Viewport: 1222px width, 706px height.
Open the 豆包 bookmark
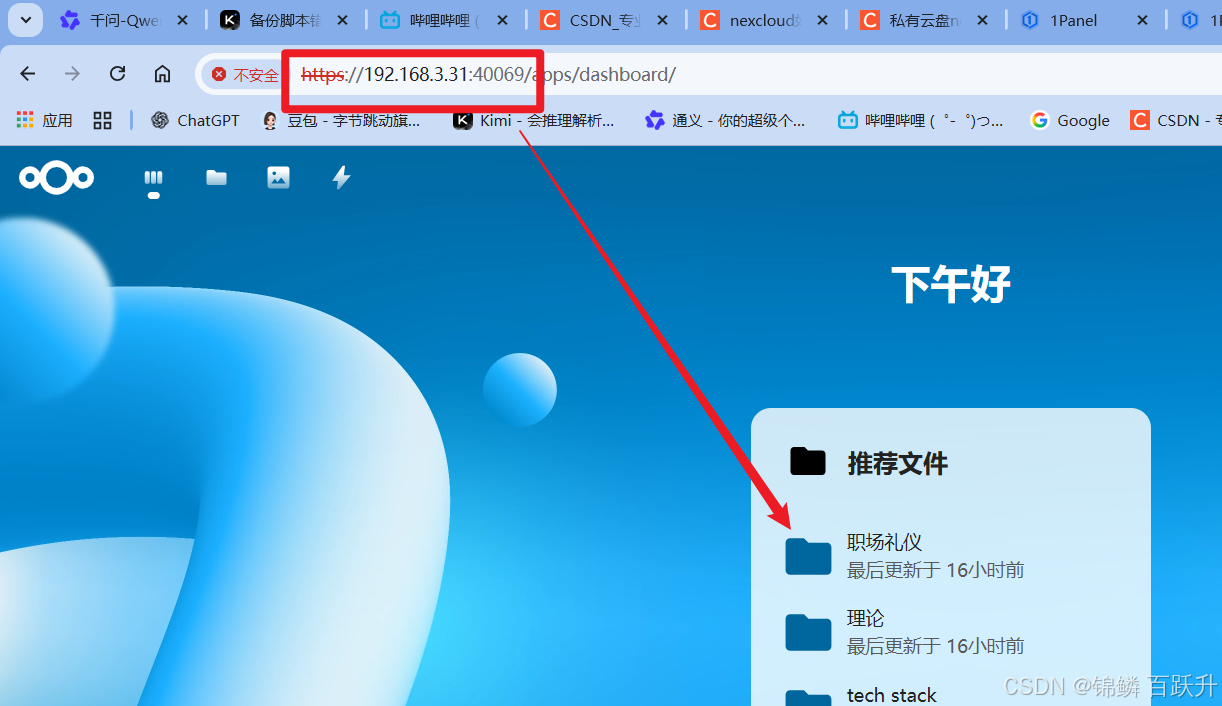341,120
